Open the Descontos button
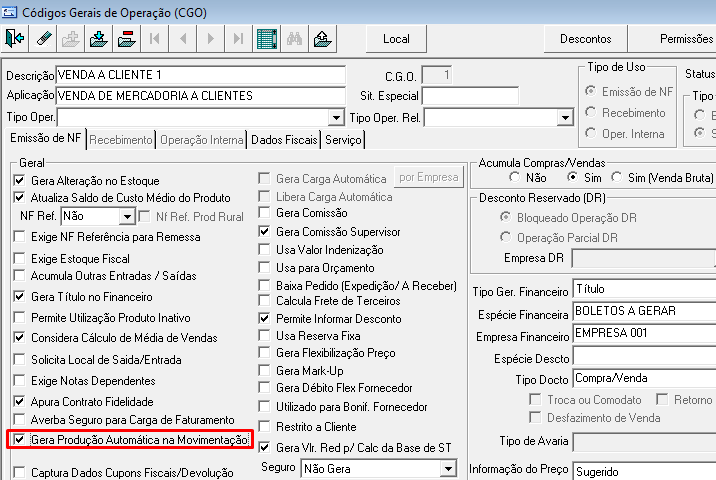The image size is (716, 480). click(585, 39)
